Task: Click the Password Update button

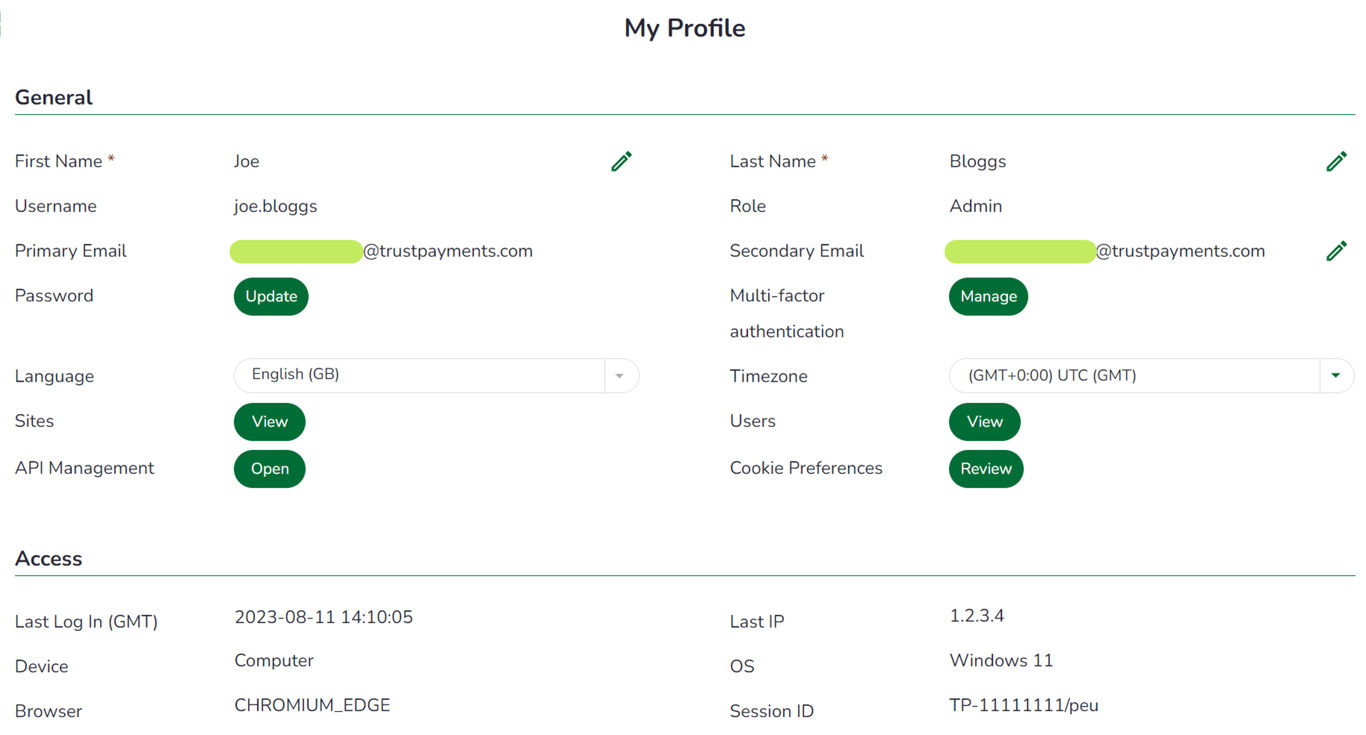Action: [x=271, y=297]
